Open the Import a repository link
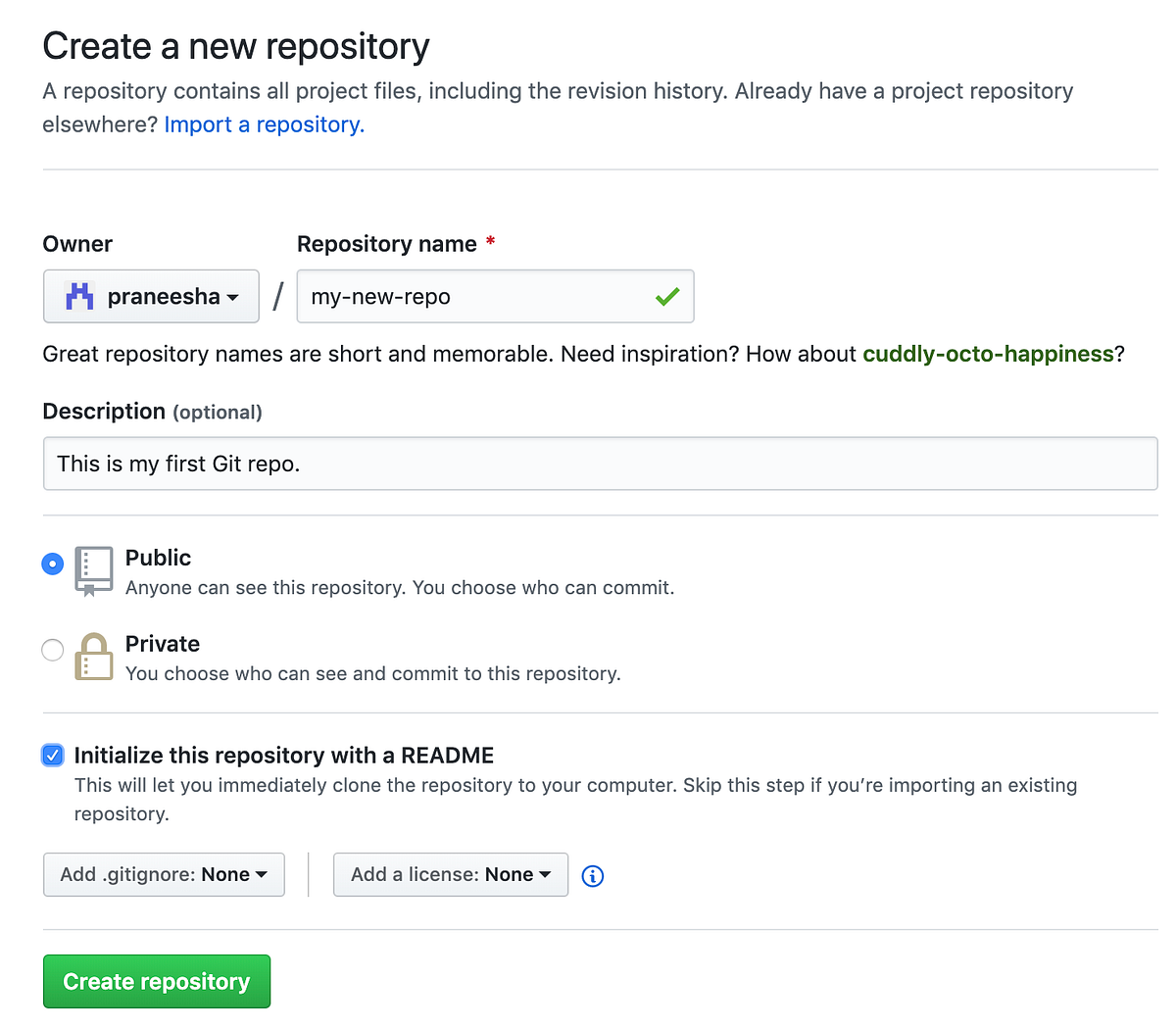The height and width of the screenshot is (1029, 1176). (x=263, y=124)
